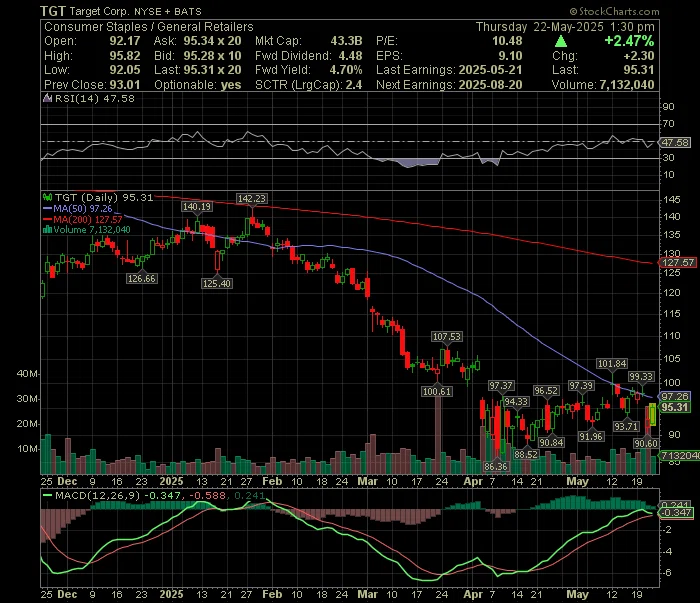Click the 7132040 volume axis tag

click(679, 455)
